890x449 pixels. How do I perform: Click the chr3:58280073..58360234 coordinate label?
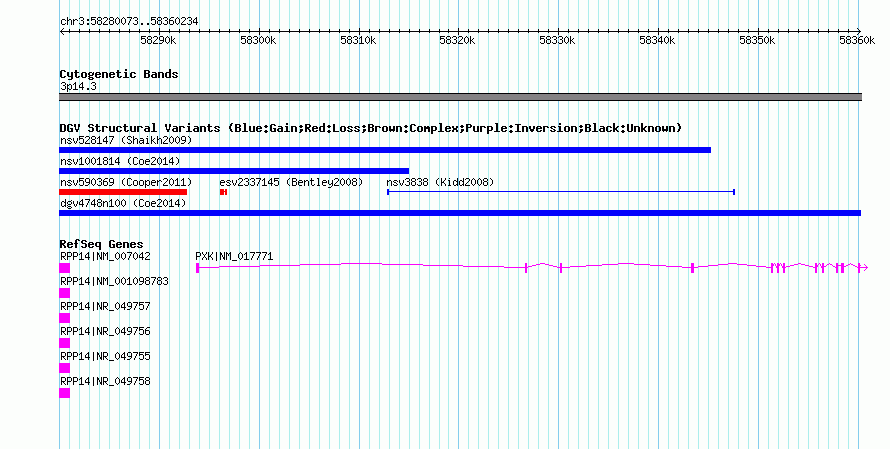129,22
